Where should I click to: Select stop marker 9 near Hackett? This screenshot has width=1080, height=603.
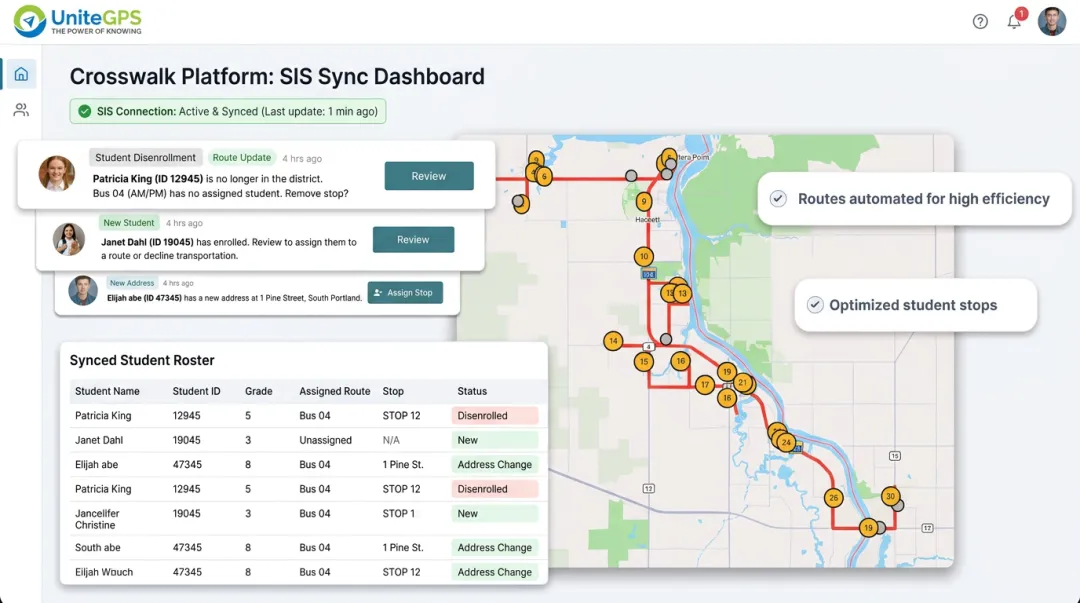(643, 201)
